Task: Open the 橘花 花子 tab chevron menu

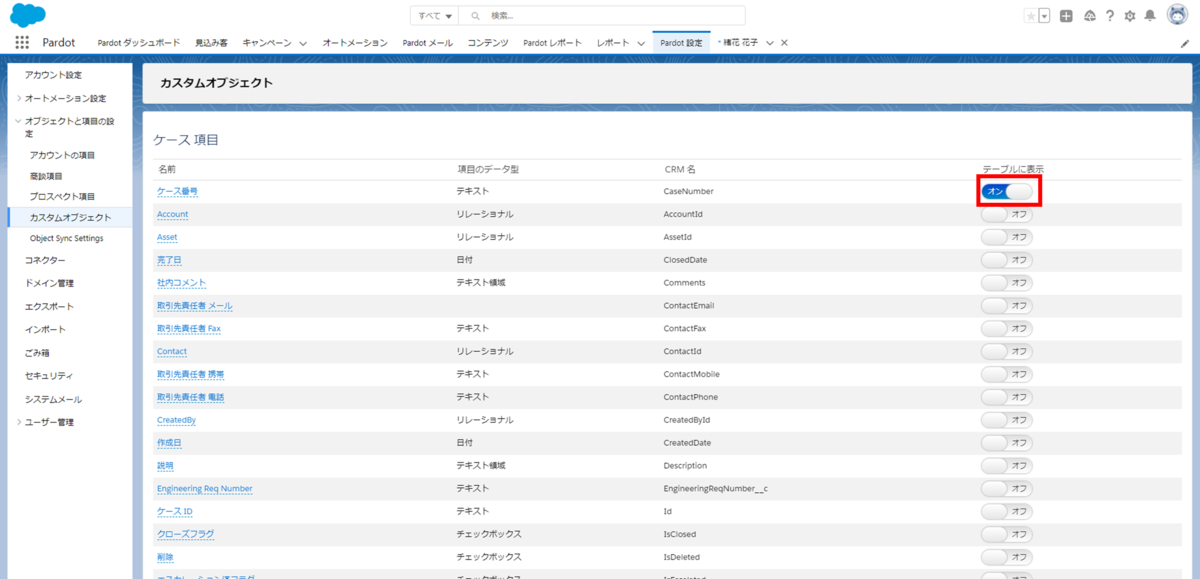Action: point(770,43)
